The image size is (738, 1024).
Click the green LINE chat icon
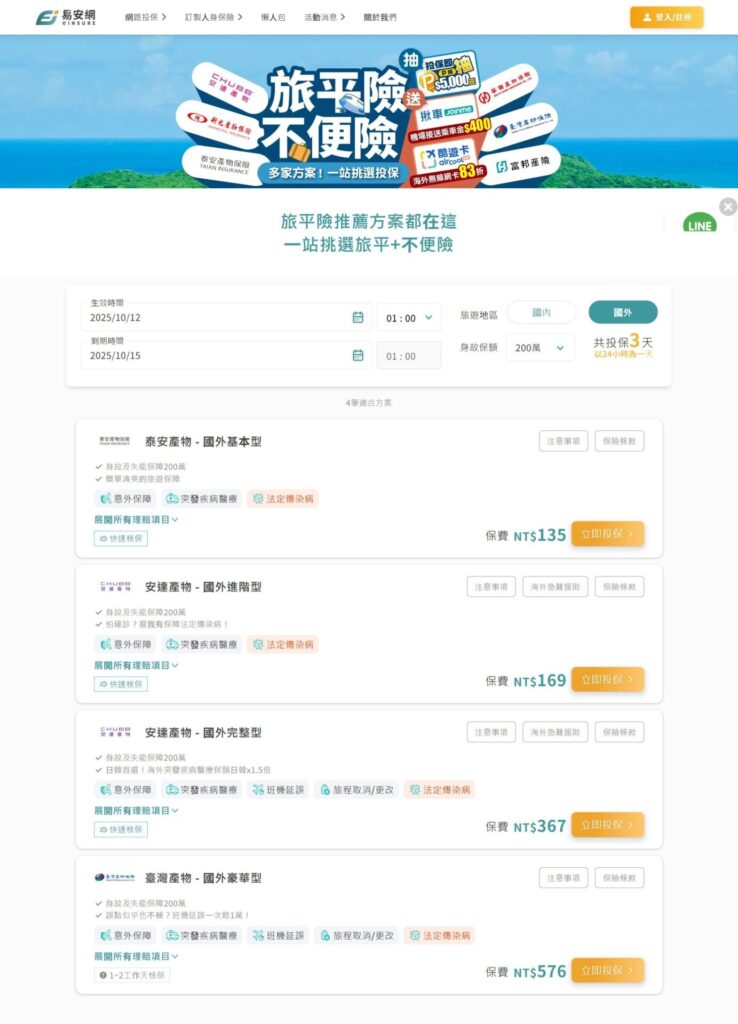coord(700,225)
